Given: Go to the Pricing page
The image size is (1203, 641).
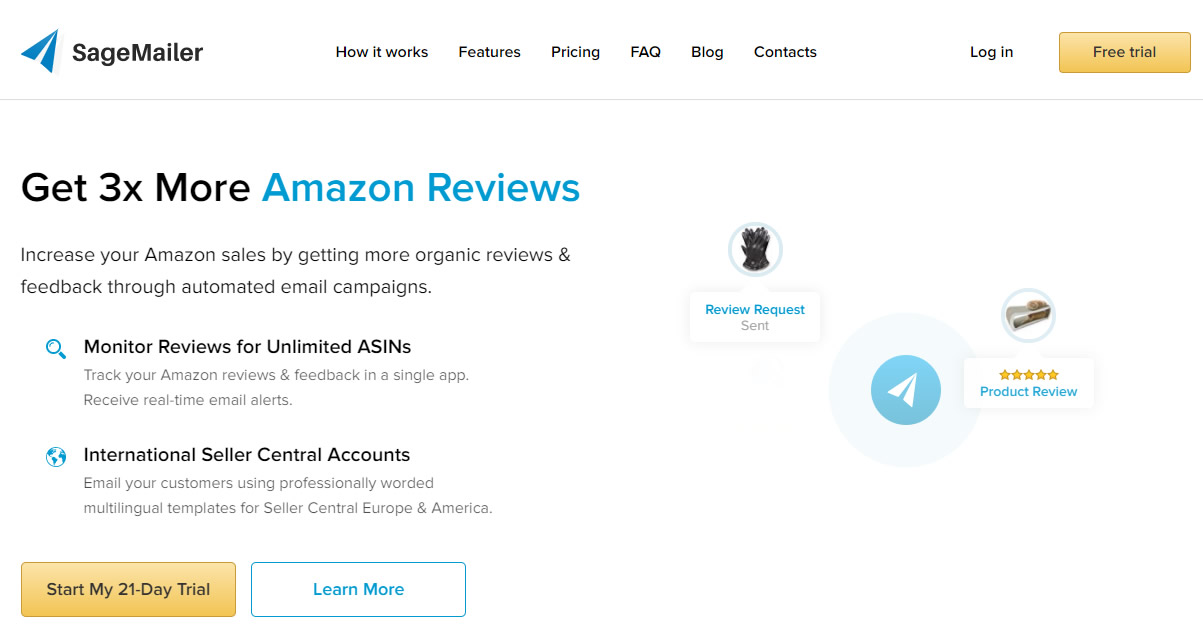Looking at the screenshot, I should click(576, 52).
